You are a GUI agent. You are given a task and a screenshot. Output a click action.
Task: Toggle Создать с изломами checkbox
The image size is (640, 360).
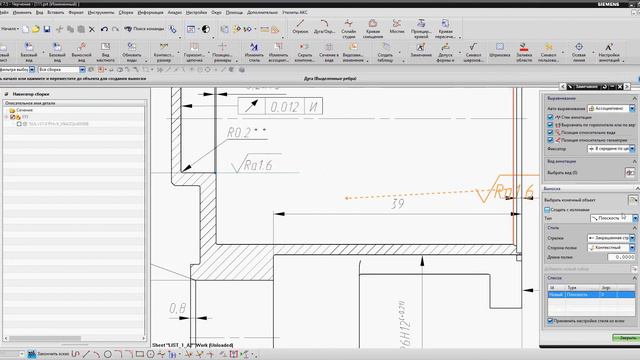click(547, 210)
